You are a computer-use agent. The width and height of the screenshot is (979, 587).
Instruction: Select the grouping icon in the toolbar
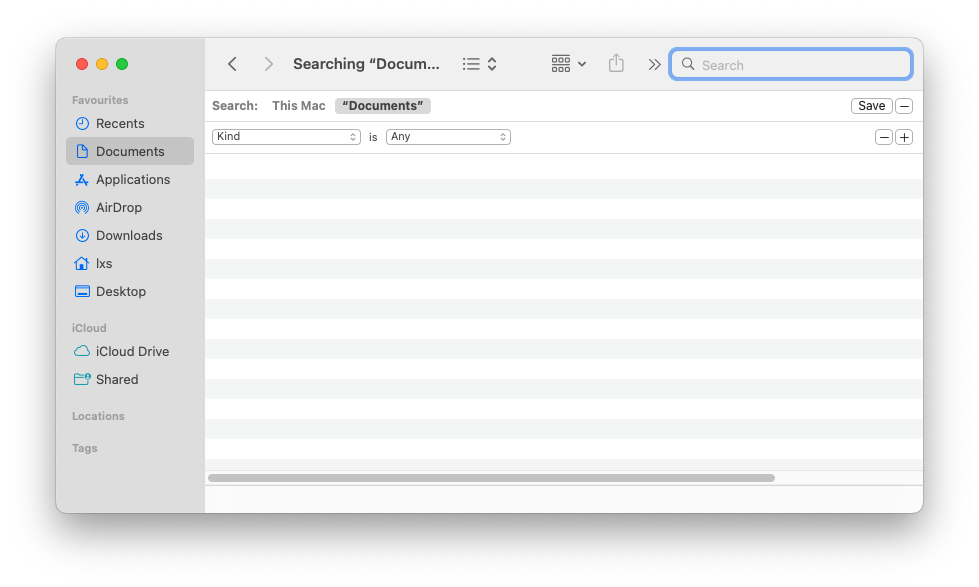[562, 63]
